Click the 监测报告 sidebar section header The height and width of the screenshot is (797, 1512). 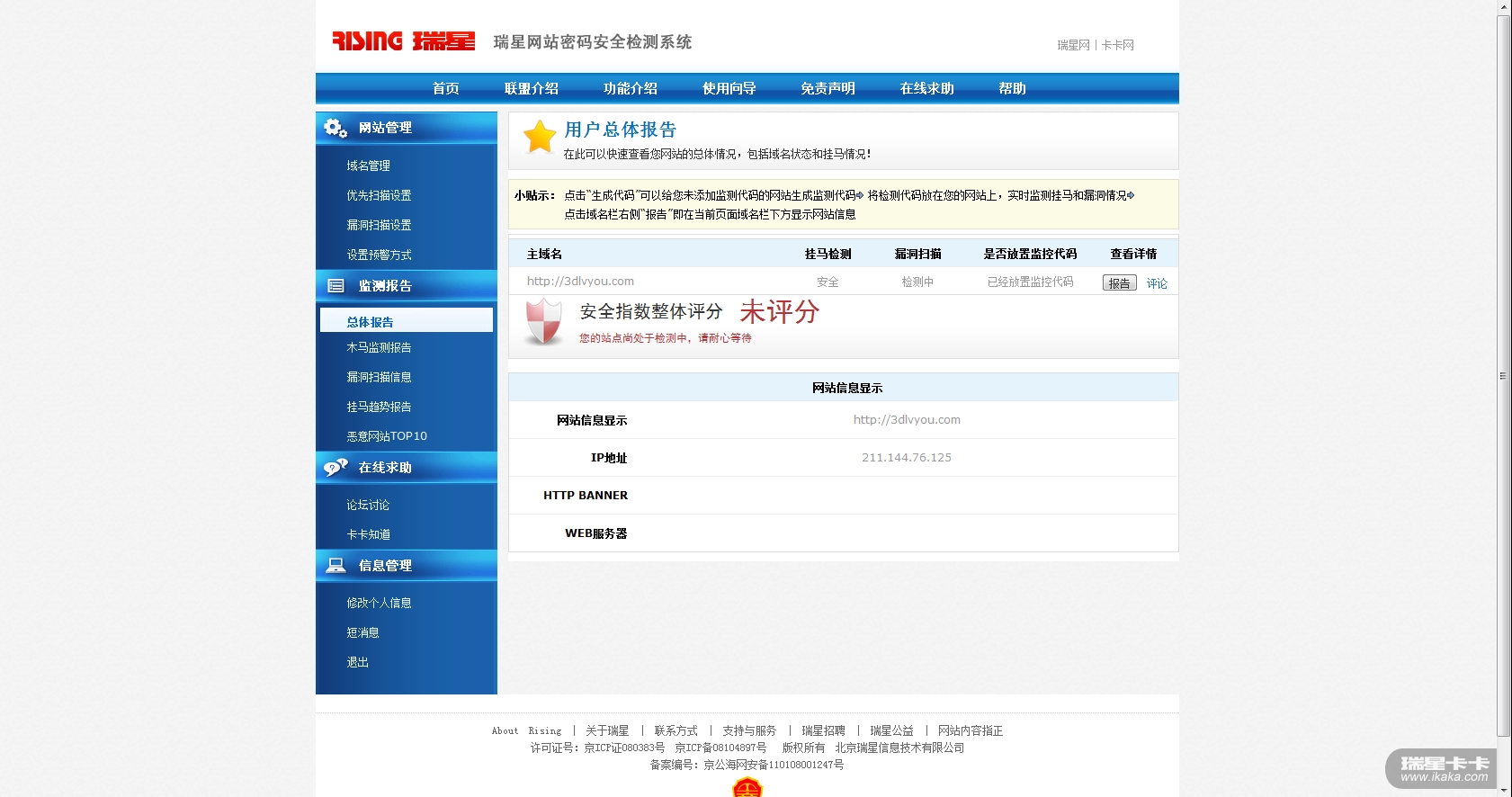pyautogui.click(x=407, y=286)
